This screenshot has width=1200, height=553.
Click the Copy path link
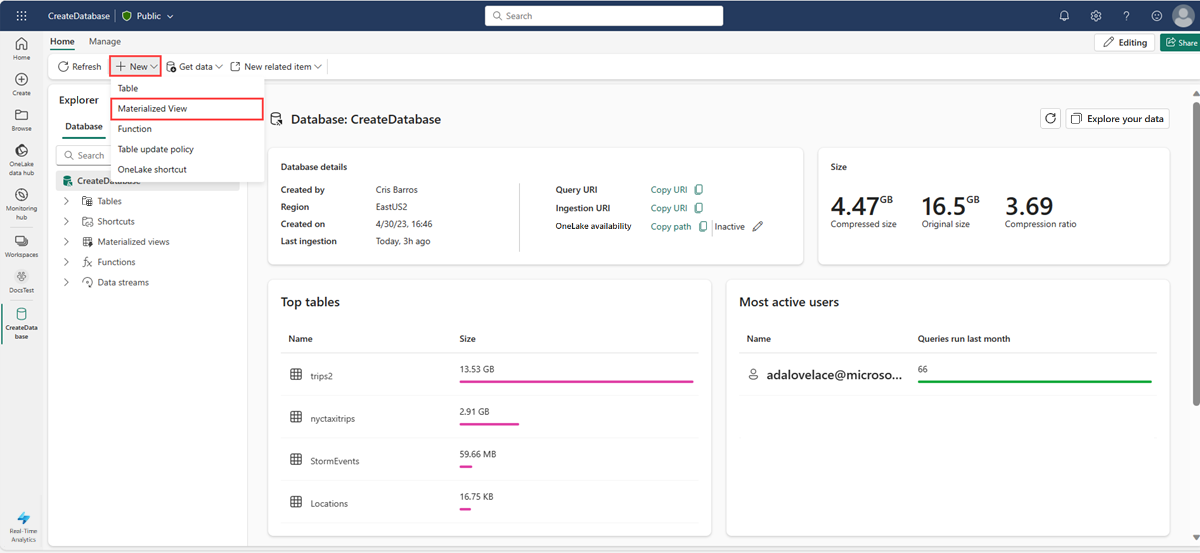tap(671, 227)
